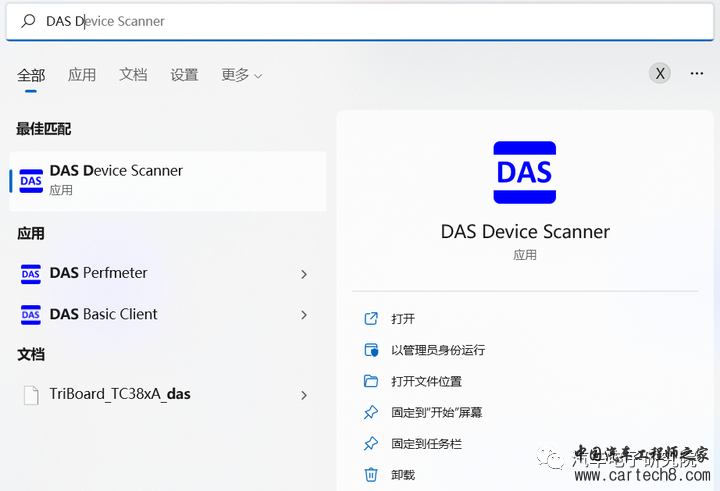The image size is (720, 491).
Task: Click the X user account avatar
Action: 660,73
